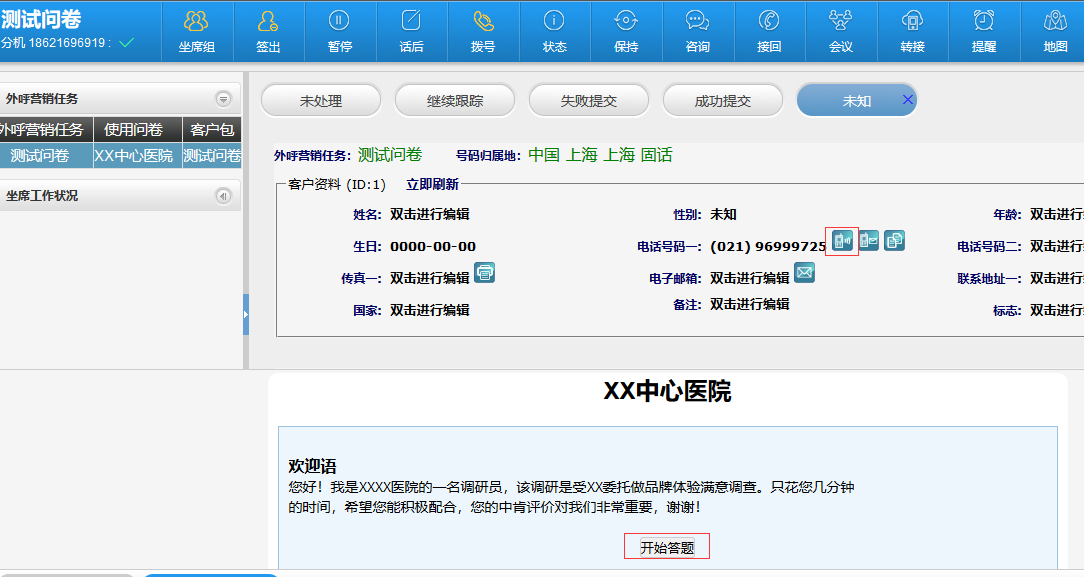Expand the 坐席工作状况 panel

point(223,196)
